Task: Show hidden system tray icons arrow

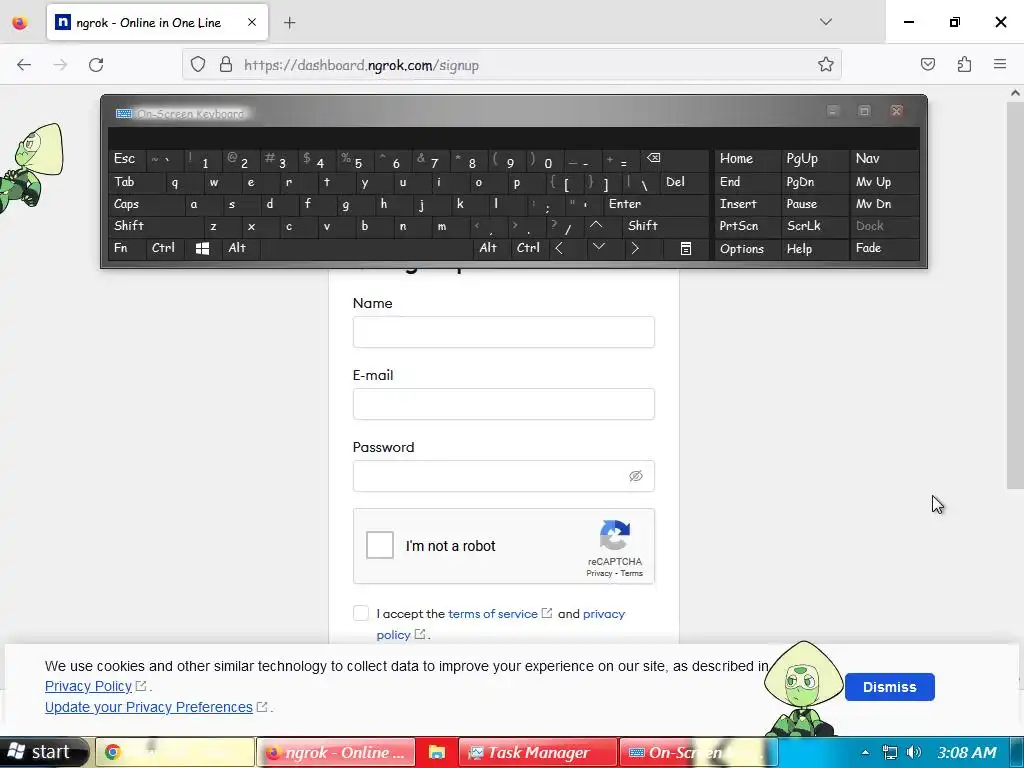Action: pos(865,752)
